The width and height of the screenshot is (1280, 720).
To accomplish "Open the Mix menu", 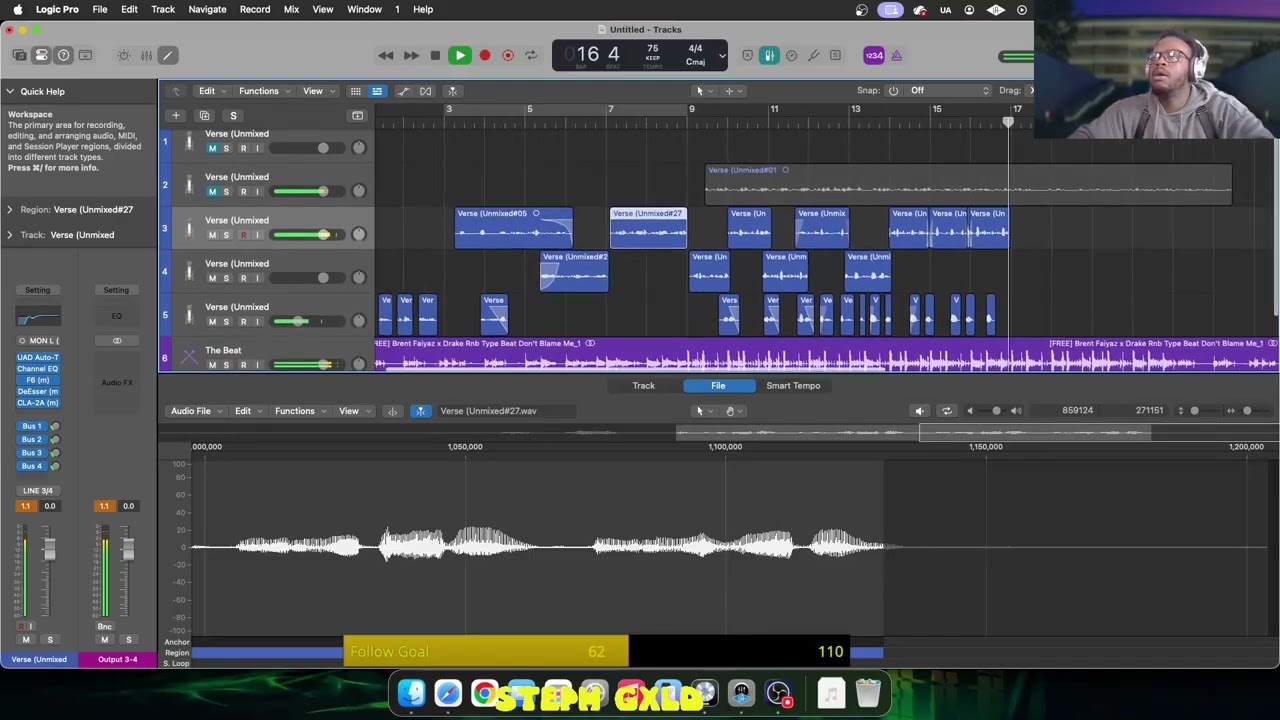I will [291, 9].
